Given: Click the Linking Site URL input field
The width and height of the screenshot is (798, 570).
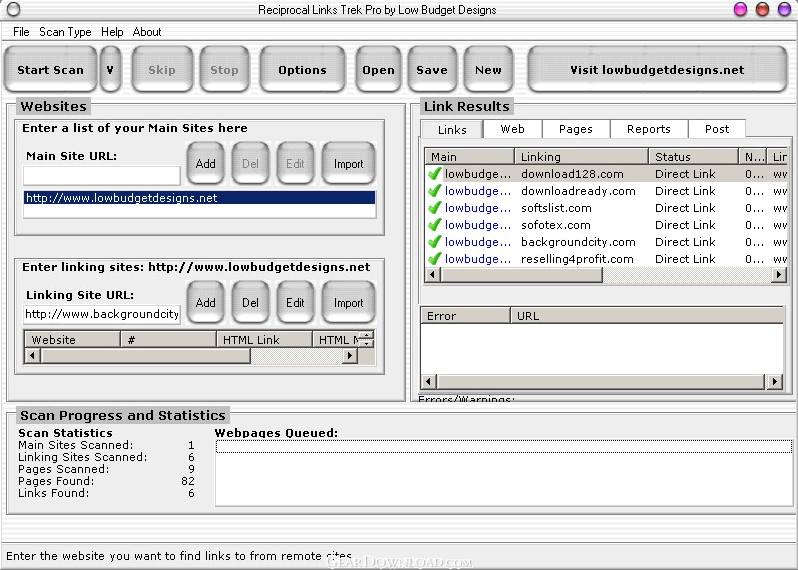Looking at the screenshot, I should pyautogui.click(x=102, y=315).
